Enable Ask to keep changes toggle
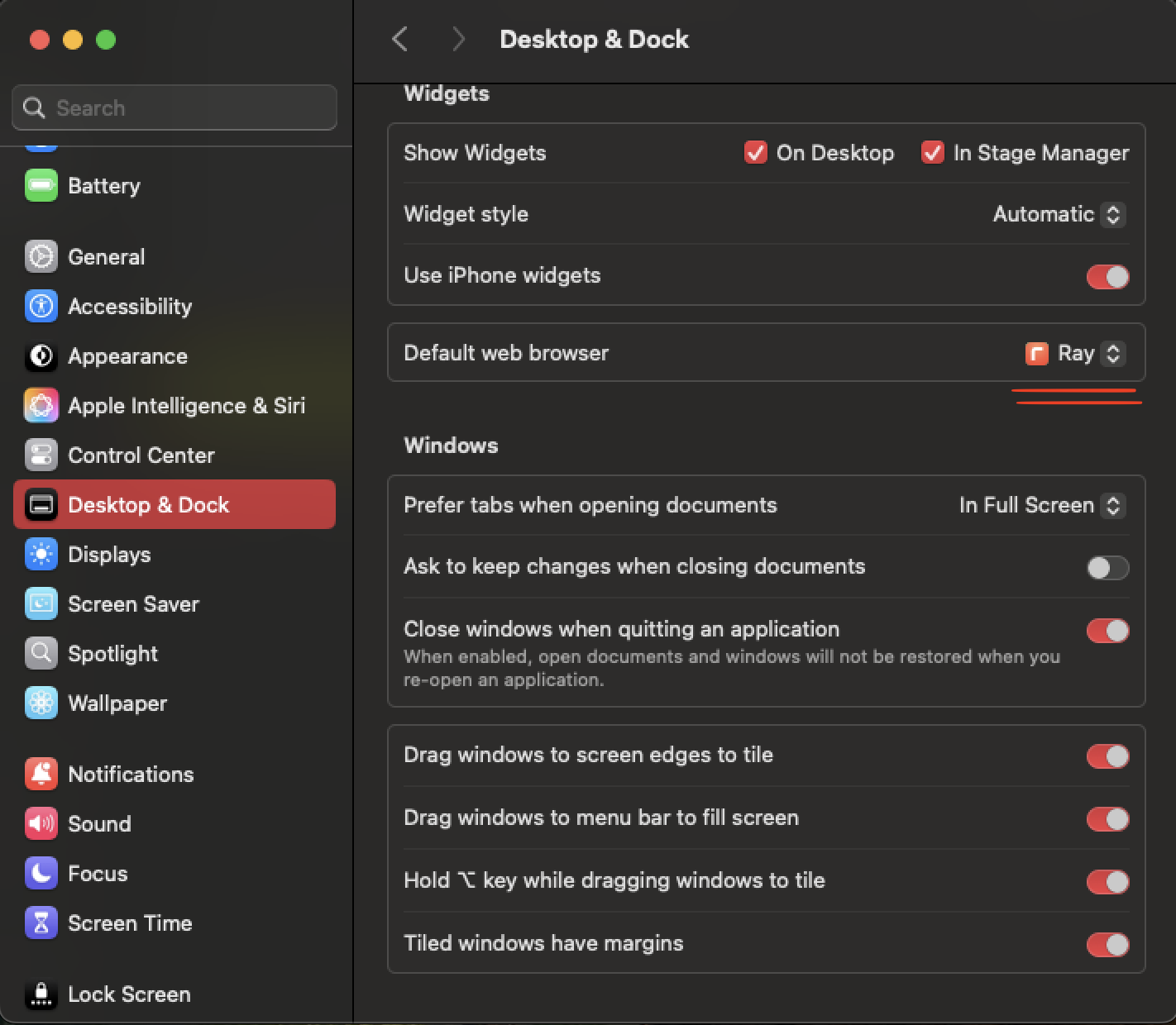The height and width of the screenshot is (1025, 1176). (x=1108, y=568)
